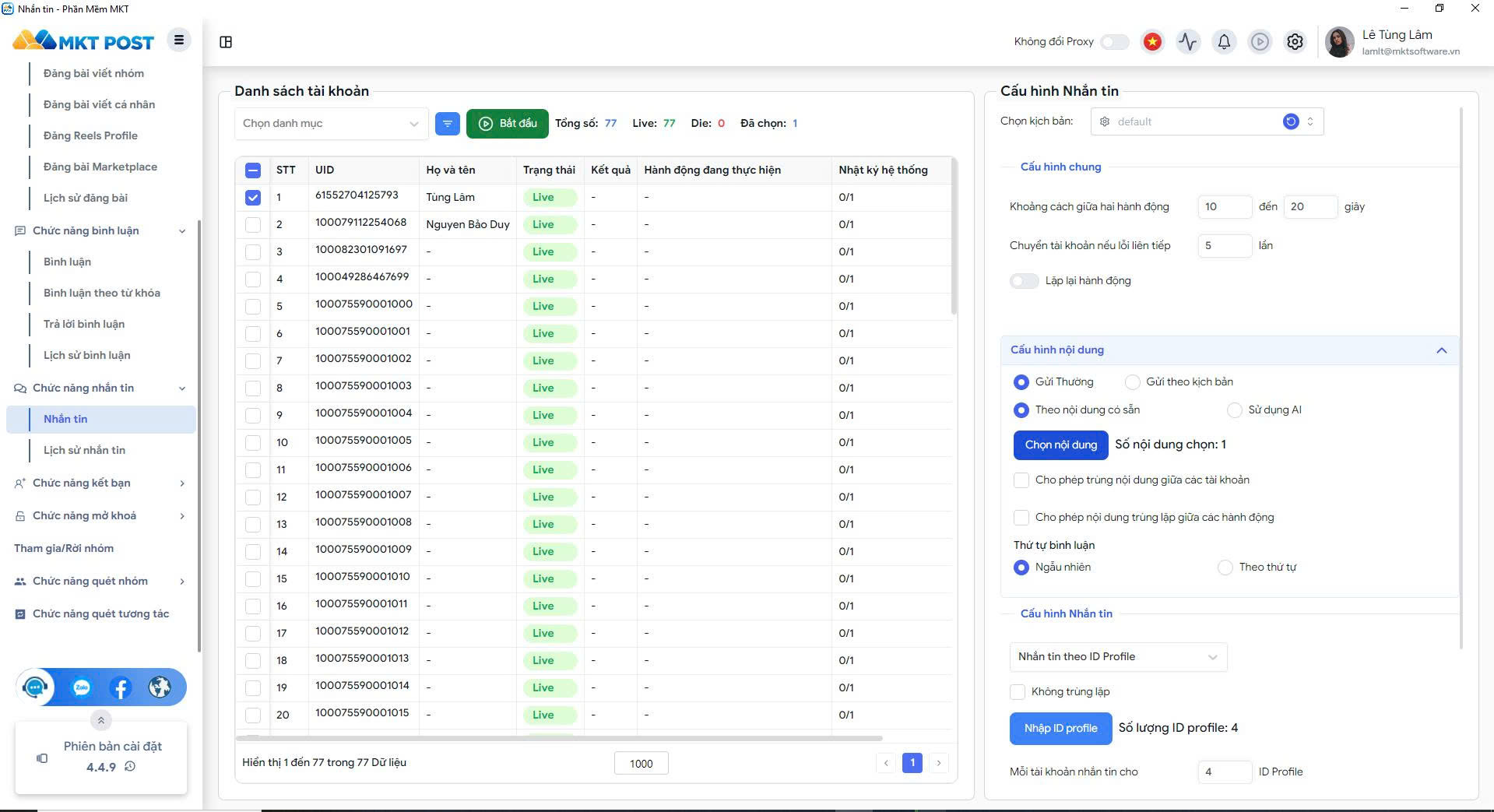
Task: Open the activity pulse icon
Action: pyautogui.click(x=1188, y=41)
